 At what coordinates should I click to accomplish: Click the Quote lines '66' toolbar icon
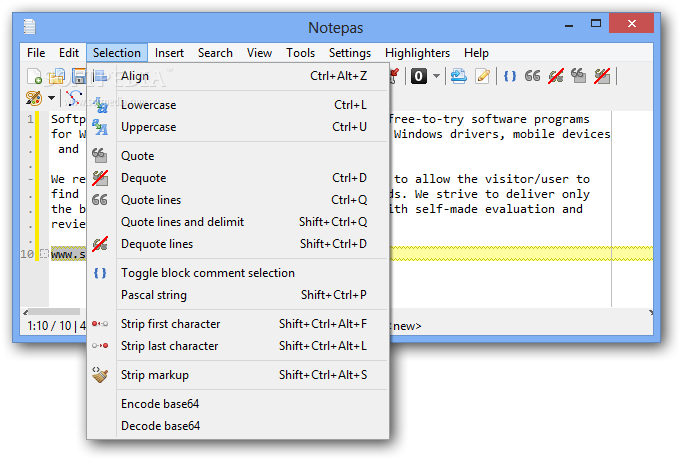coord(532,76)
